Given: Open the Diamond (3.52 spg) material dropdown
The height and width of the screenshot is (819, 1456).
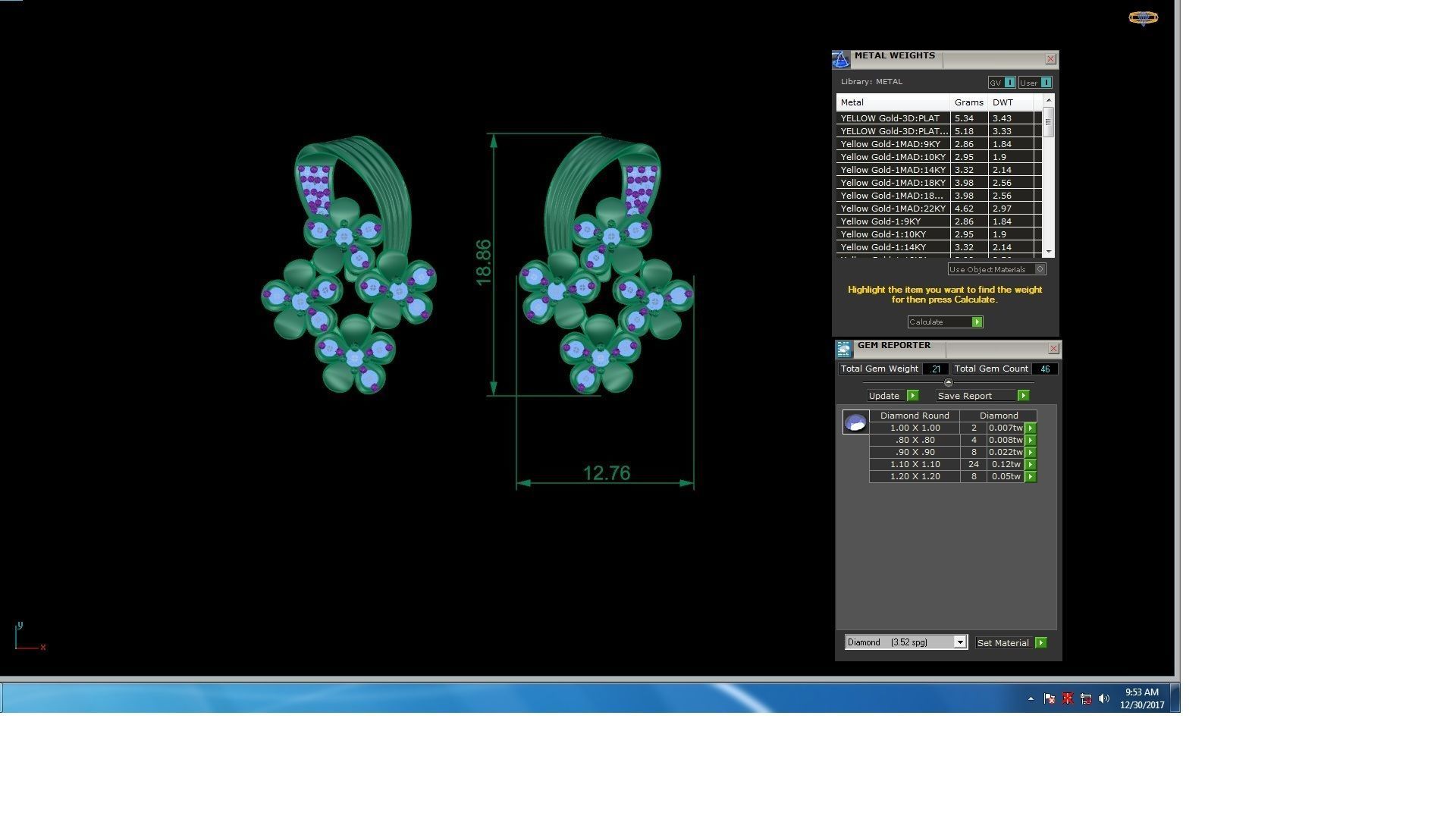Looking at the screenshot, I should 959,642.
